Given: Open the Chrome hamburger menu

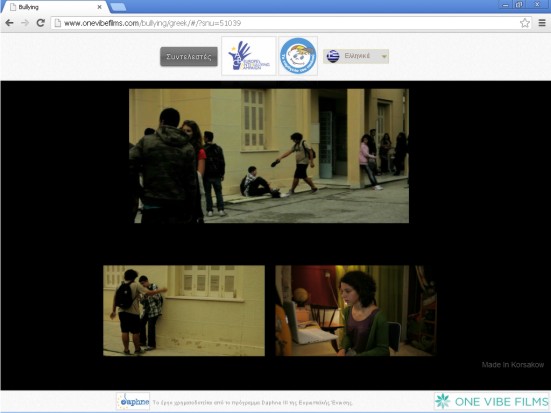Looking at the screenshot, I should coord(542,23).
